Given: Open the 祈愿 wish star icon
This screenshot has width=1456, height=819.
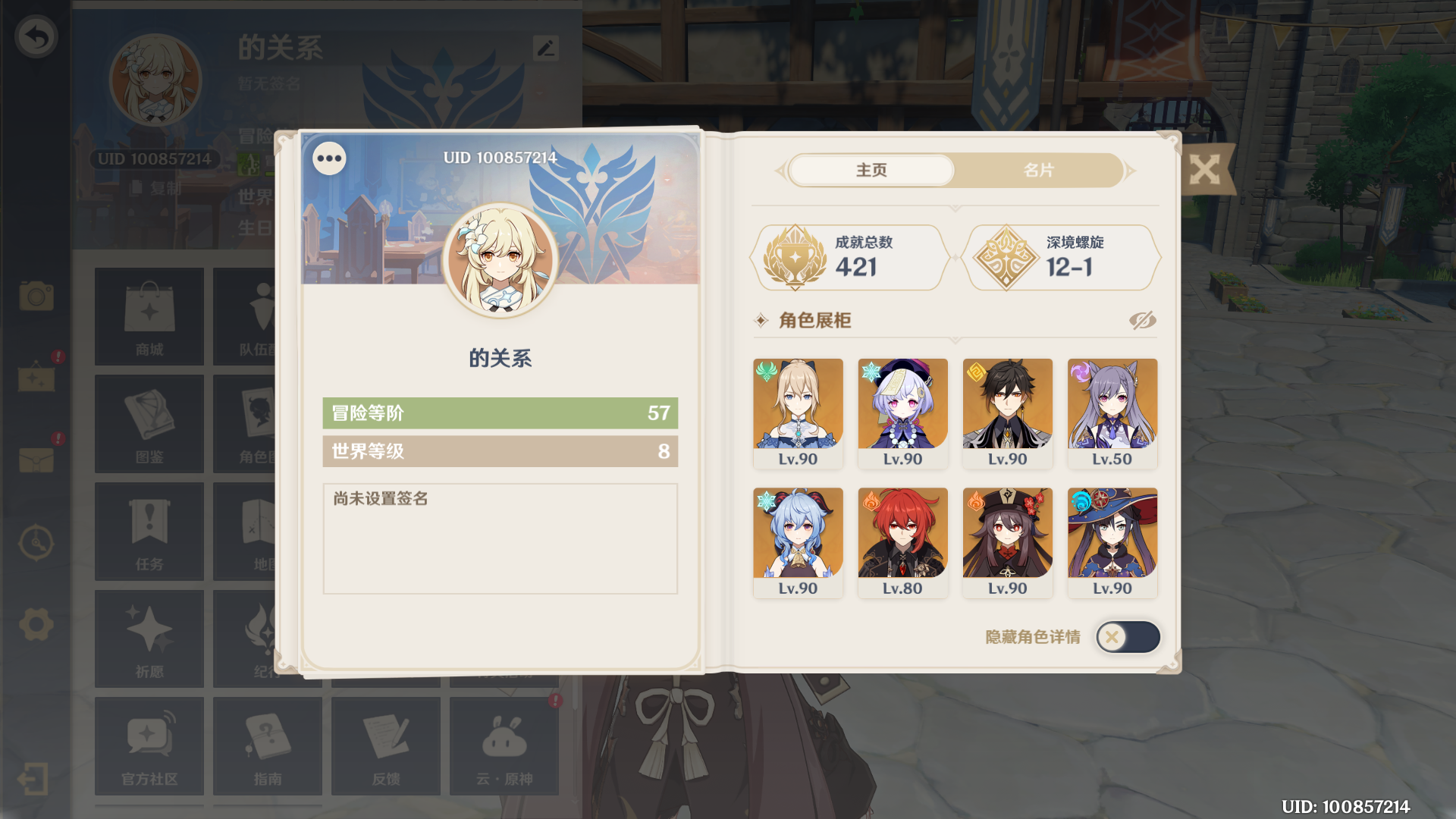Looking at the screenshot, I should point(149,639).
